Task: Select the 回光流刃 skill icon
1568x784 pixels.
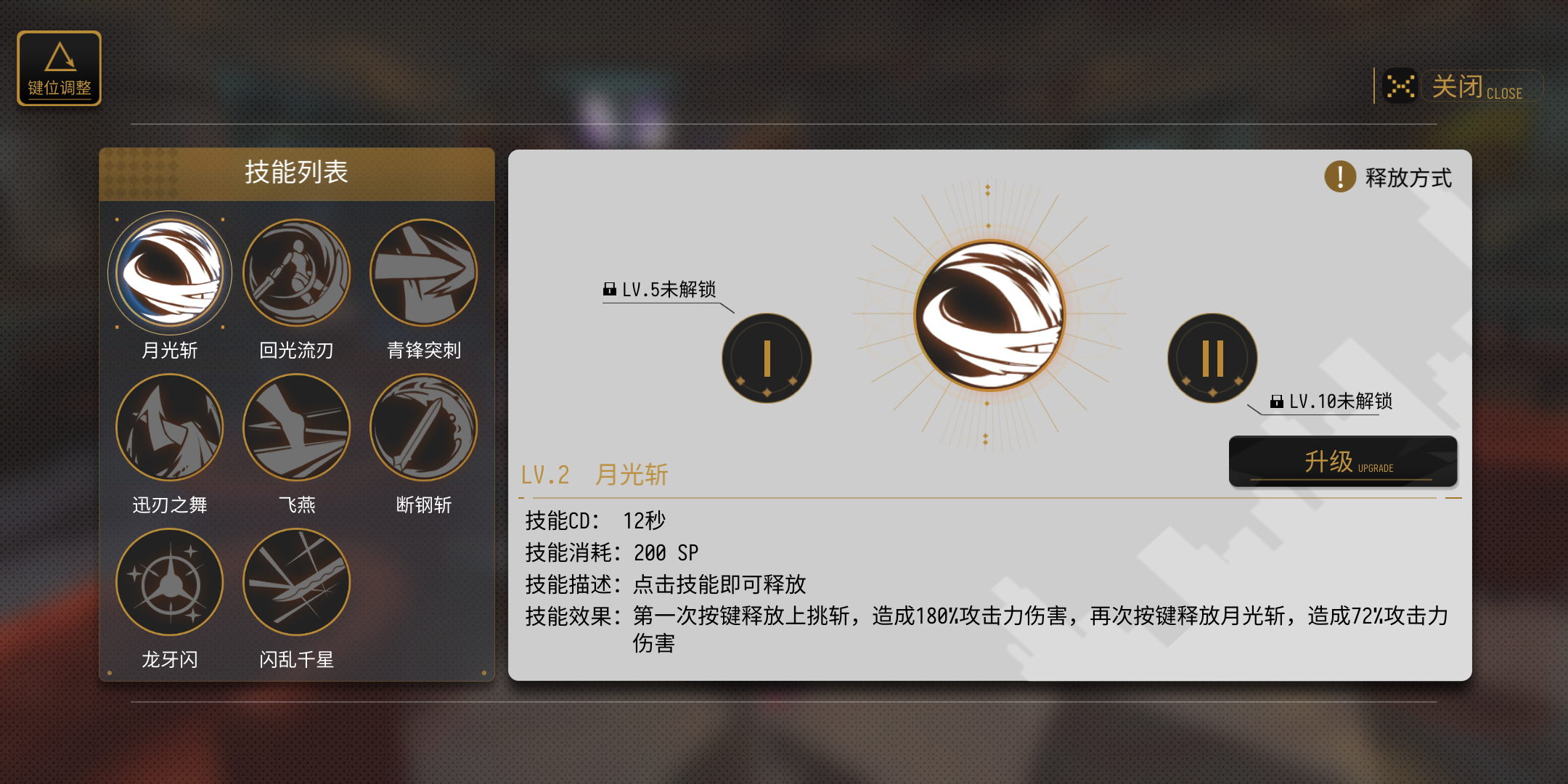Action: pos(296,273)
